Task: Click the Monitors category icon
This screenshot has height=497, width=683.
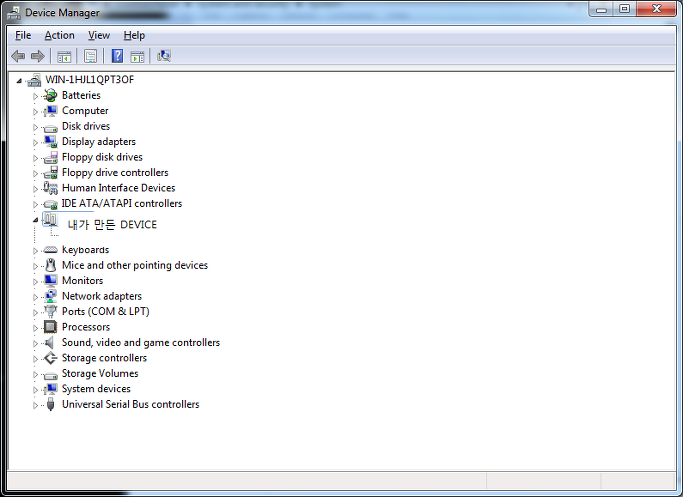Action: coord(51,281)
